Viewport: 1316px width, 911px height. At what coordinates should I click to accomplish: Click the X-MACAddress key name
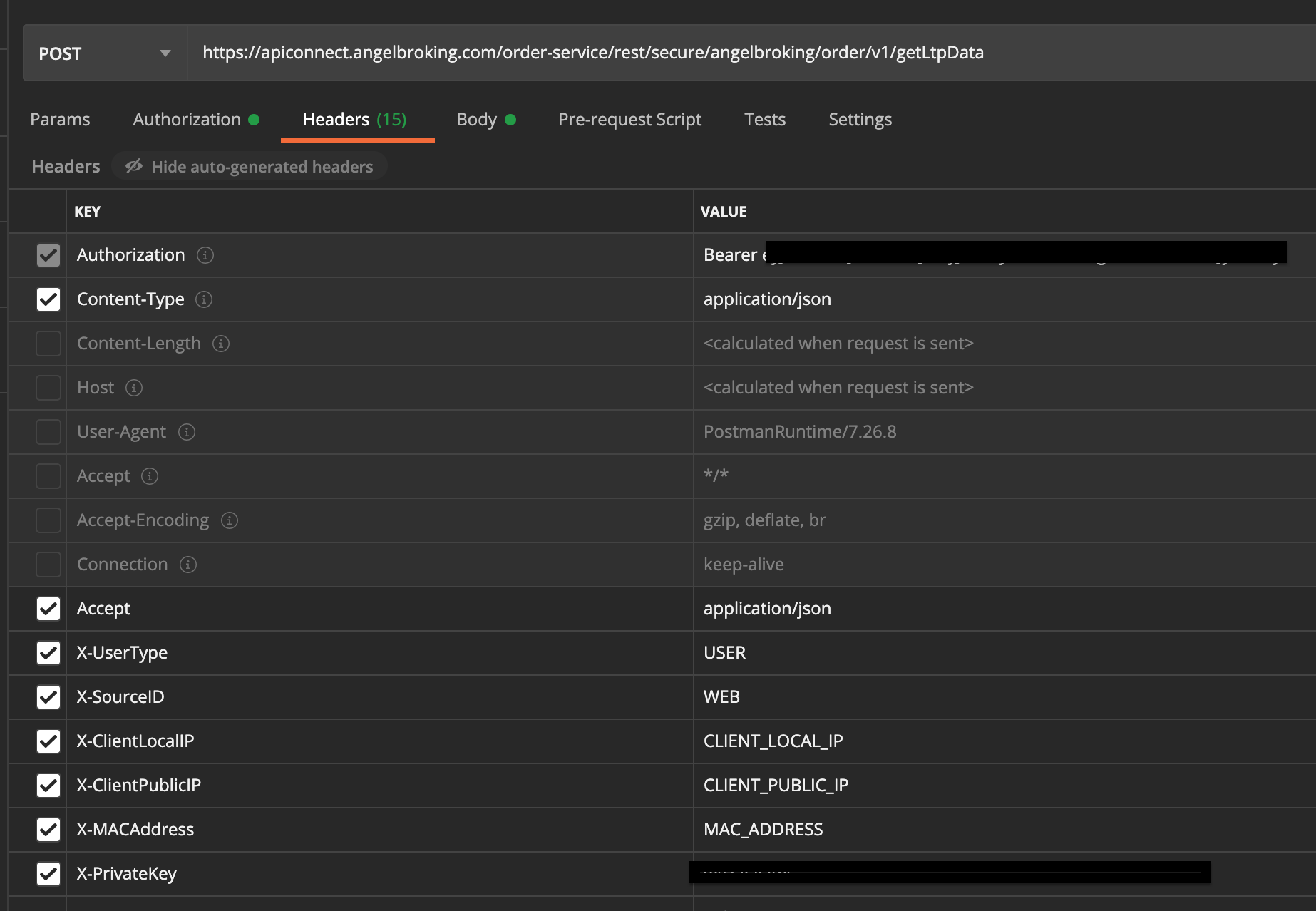(x=135, y=830)
